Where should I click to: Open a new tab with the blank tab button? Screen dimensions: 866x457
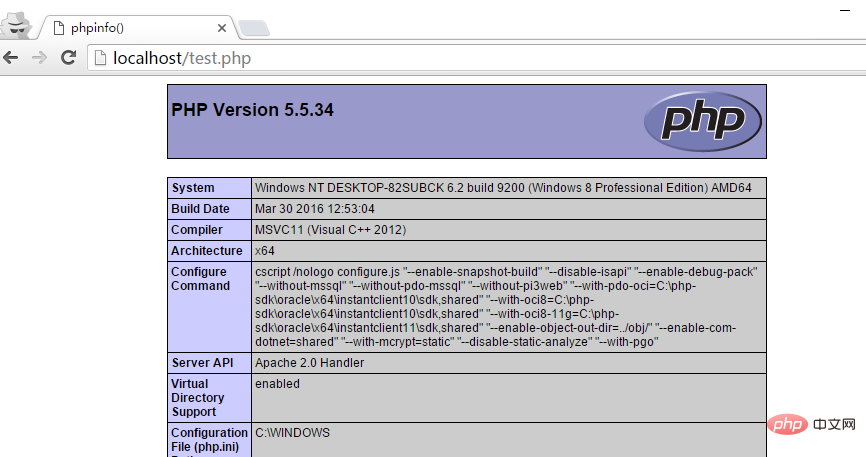pyautogui.click(x=254, y=28)
